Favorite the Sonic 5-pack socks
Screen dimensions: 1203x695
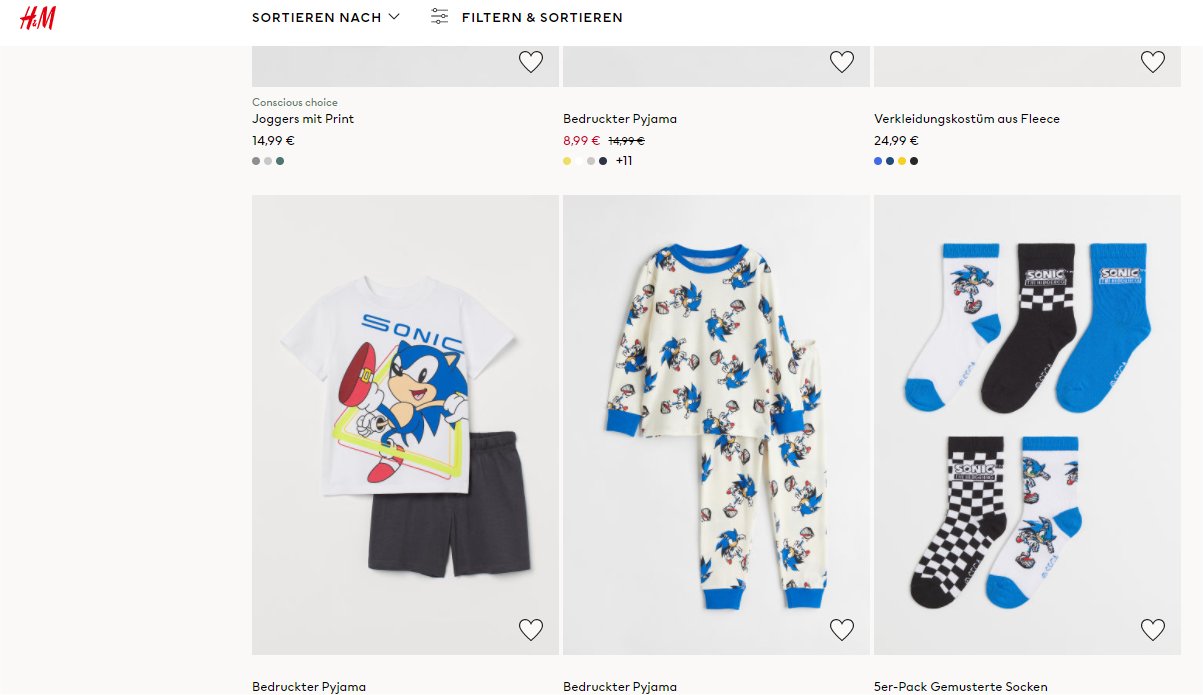click(x=1153, y=629)
